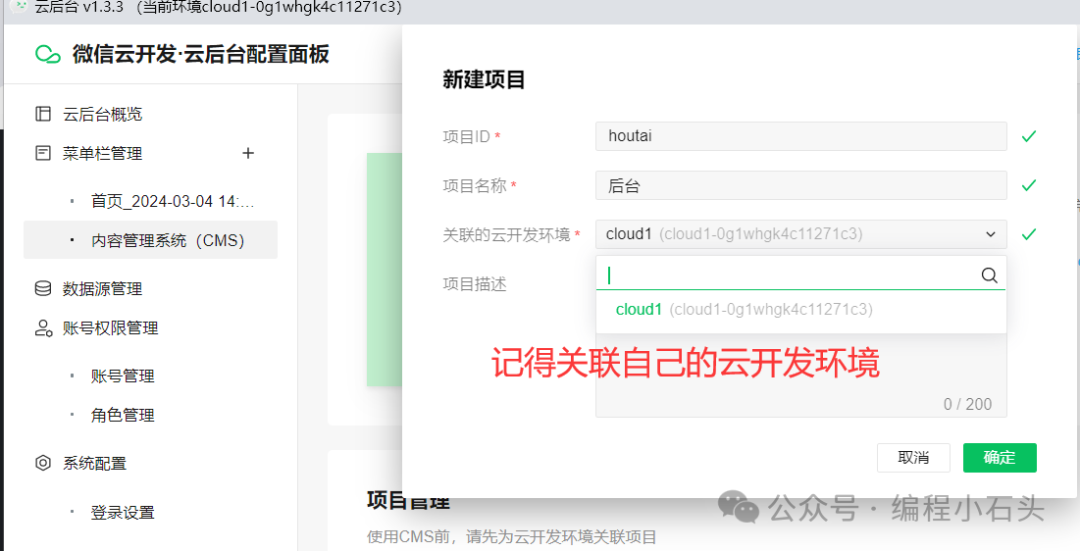Click the 新建项目 dialog title

click(484, 80)
